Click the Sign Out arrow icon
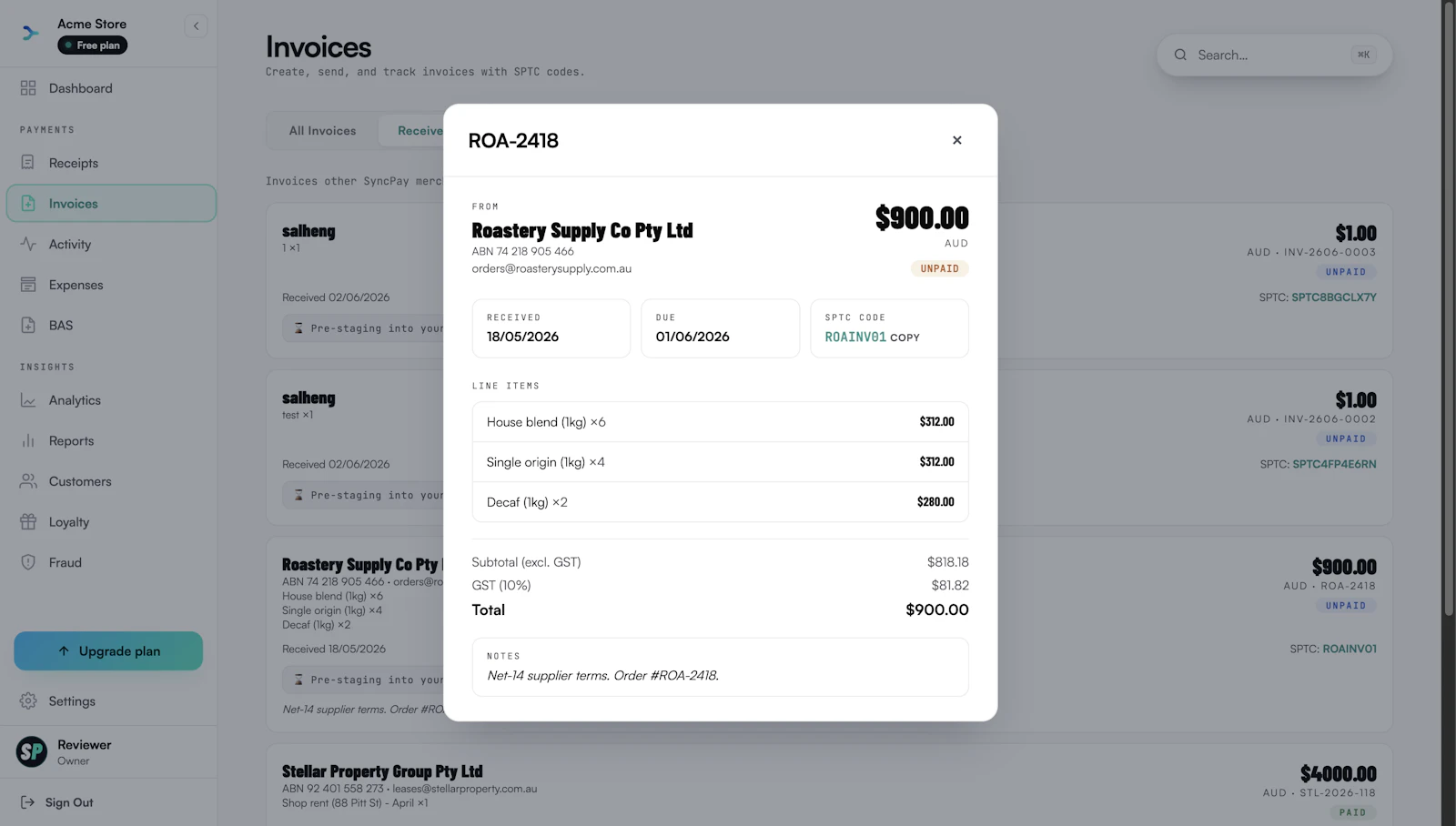The image size is (1456, 826). pos(28,802)
